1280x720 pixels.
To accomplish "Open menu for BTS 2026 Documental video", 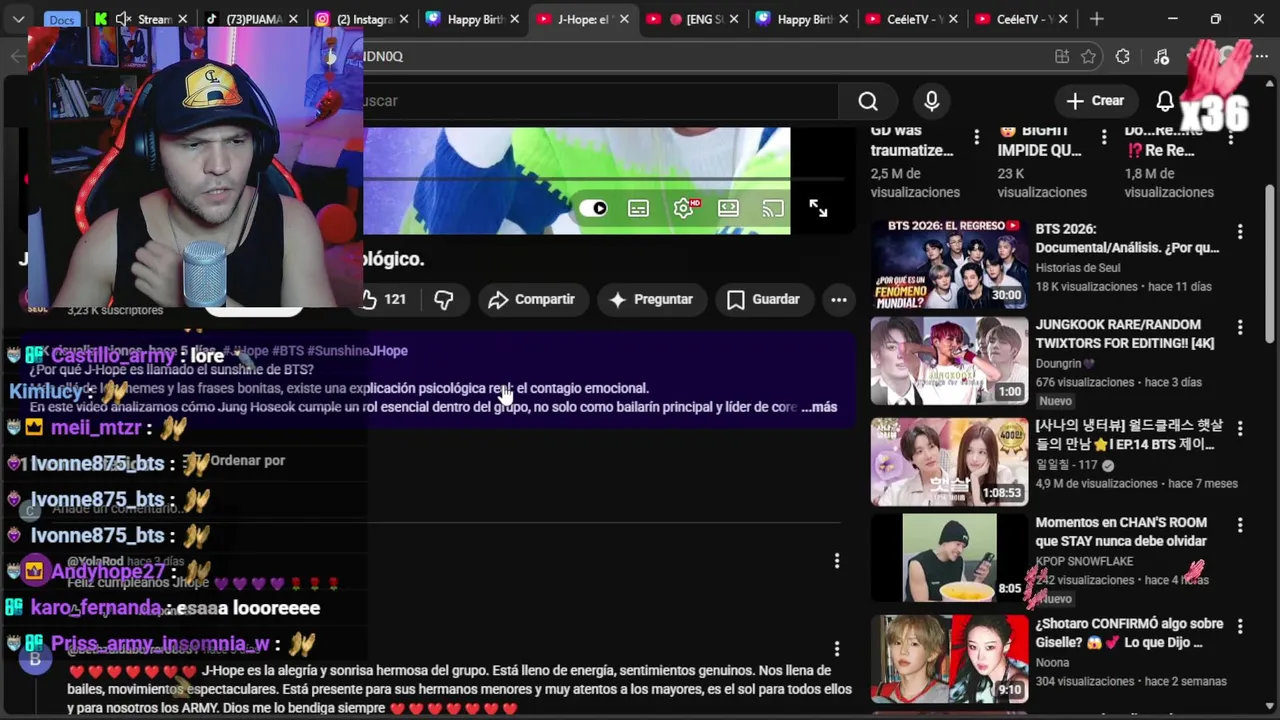I will [x=1240, y=232].
